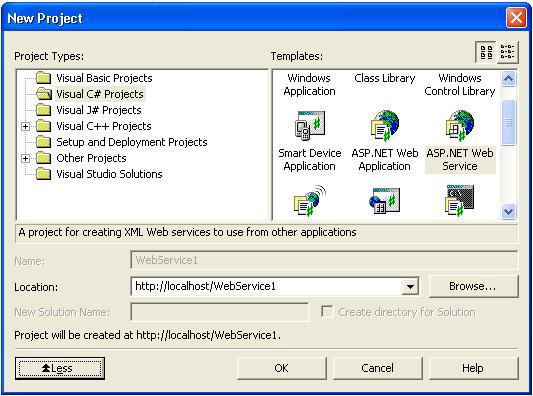The width and height of the screenshot is (533, 396).
Task: Click the Smart Device Application label text
Action: (x=310, y=160)
